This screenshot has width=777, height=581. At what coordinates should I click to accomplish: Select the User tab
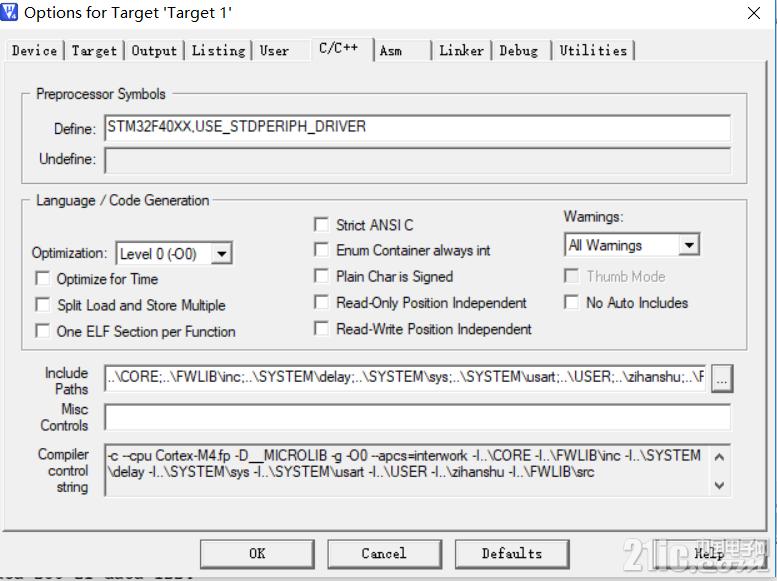pyautogui.click(x=274, y=51)
